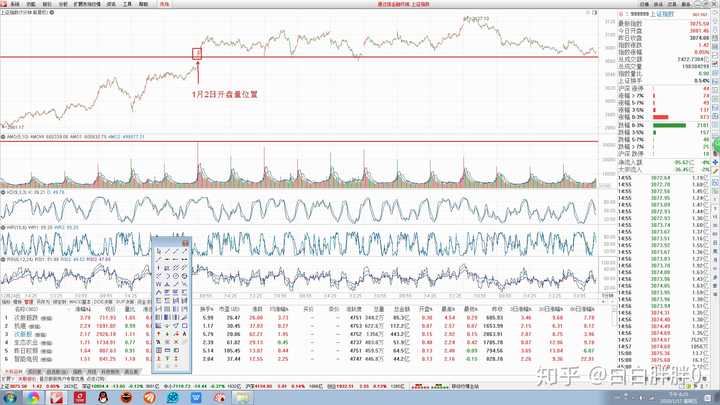Screen dimensions: 720x405
Task: Open the 扩展市场行情 menu
Action: click(87, 4)
